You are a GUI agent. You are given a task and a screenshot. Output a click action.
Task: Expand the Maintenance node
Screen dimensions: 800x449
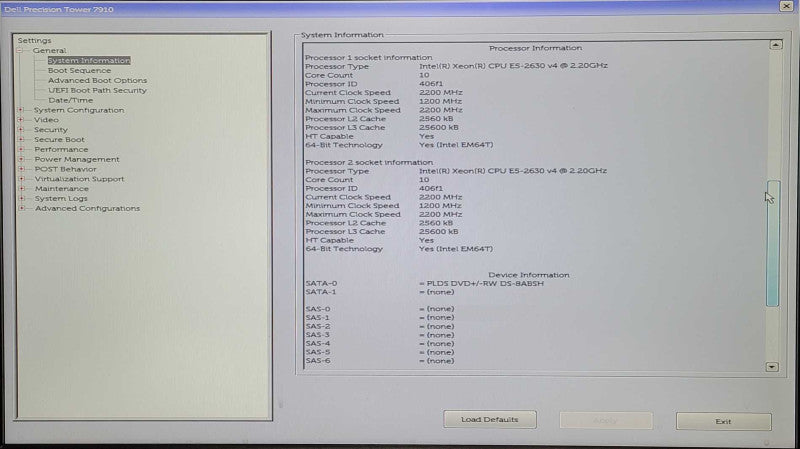pyautogui.click(x=21, y=188)
